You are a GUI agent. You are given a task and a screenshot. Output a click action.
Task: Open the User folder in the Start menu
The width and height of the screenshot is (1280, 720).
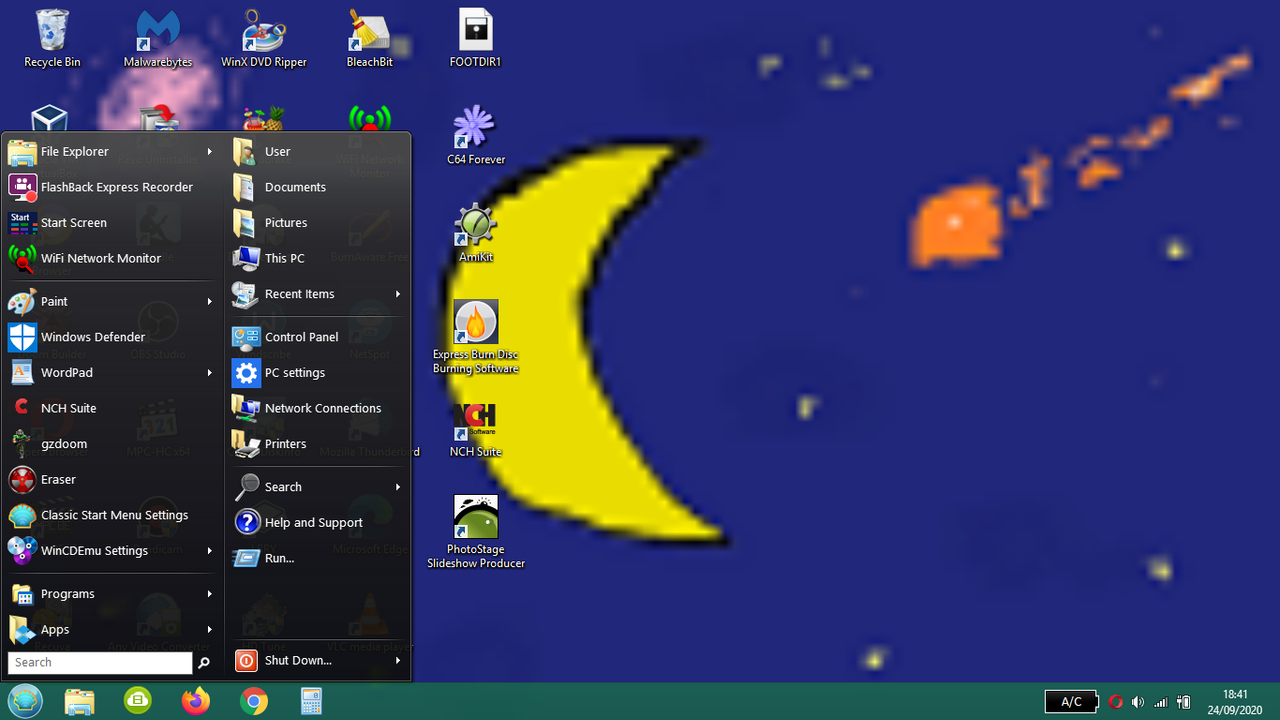click(318, 152)
